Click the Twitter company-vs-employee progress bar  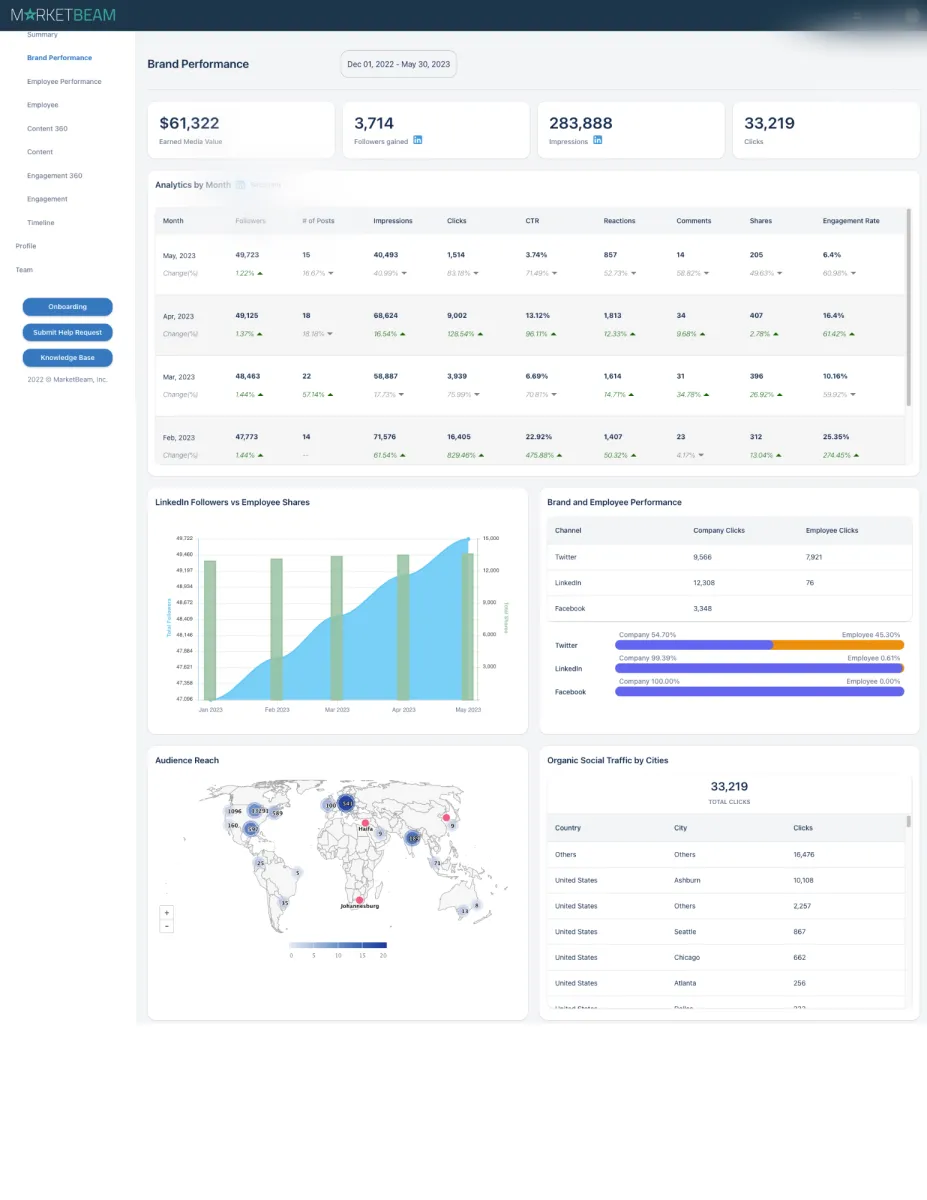759,645
